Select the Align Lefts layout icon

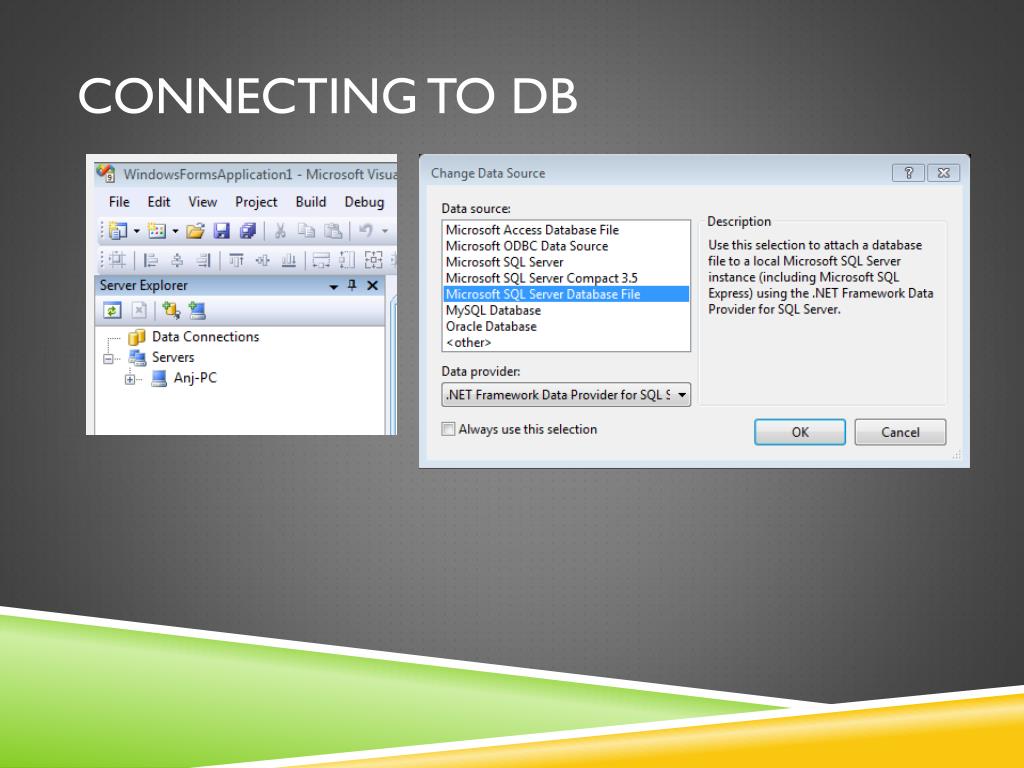tap(151, 261)
